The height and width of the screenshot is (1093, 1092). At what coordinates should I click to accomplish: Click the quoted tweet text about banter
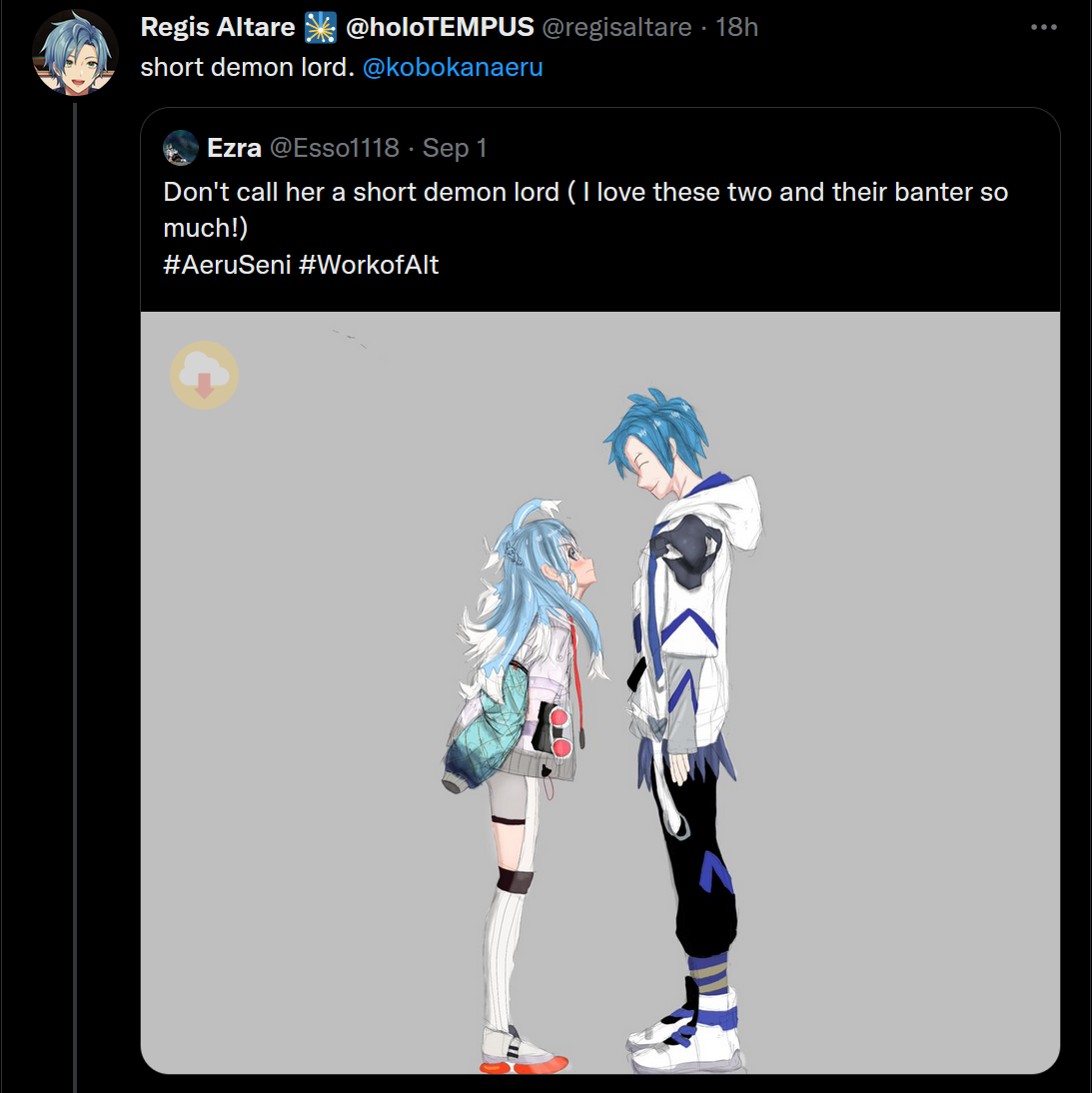(585, 209)
